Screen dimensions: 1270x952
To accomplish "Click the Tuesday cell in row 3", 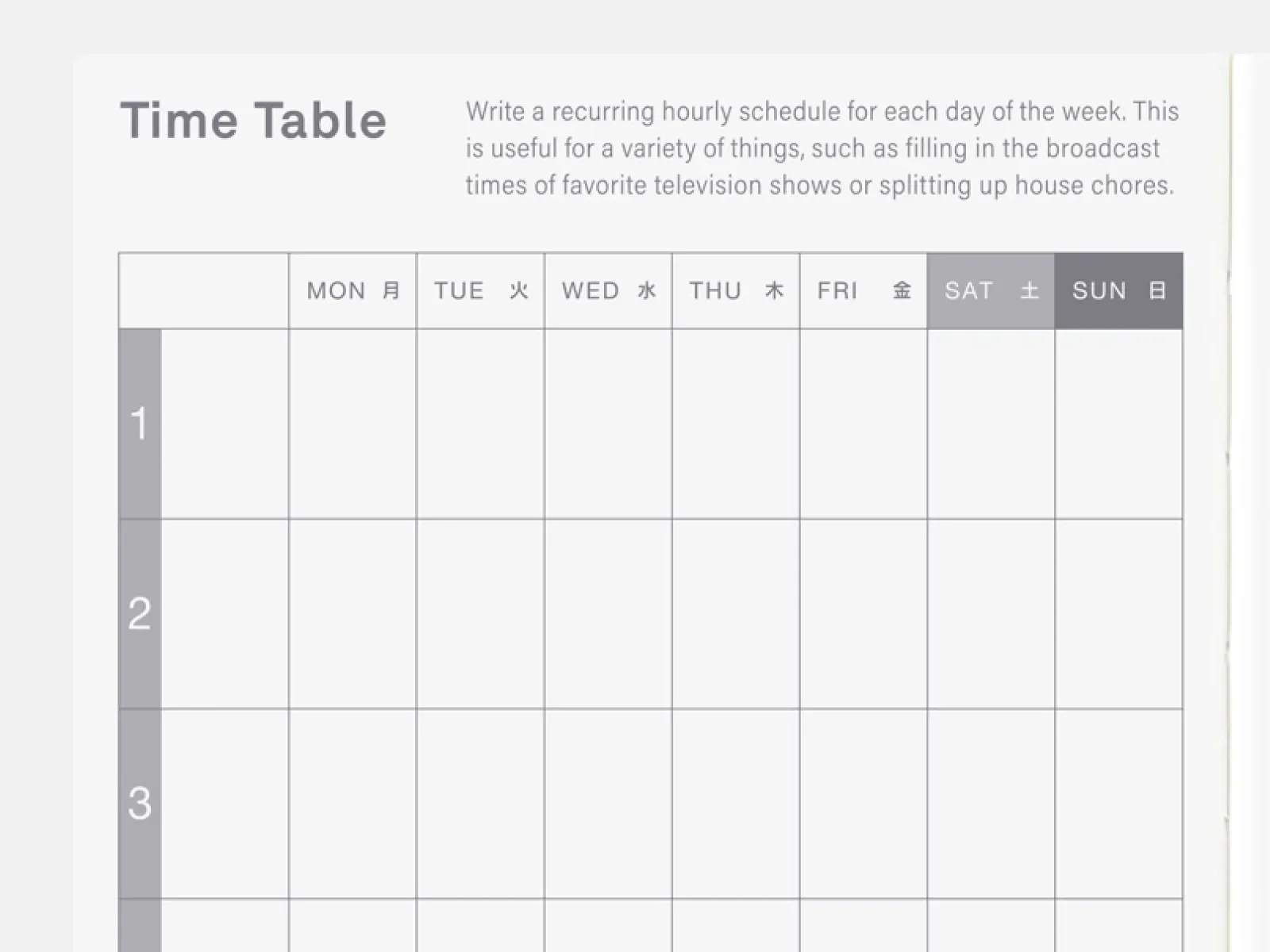I will [x=480, y=804].
